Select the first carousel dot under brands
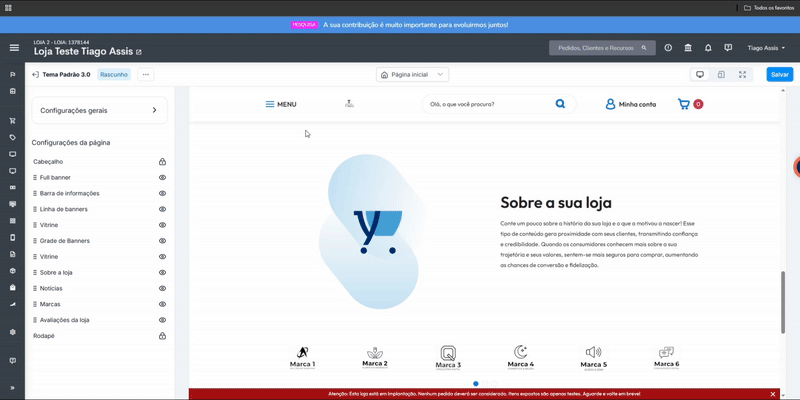Image resolution: width=800 pixels, height=400 pixels. click(x=476, y=383)
